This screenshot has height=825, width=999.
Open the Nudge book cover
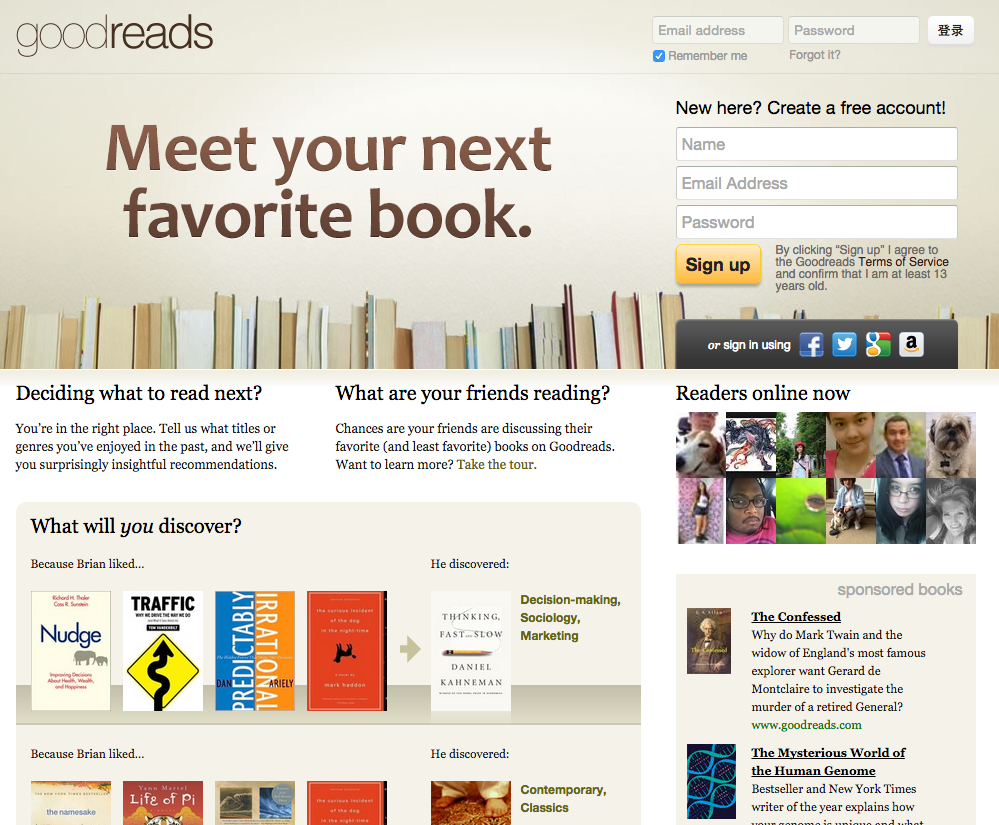pyautogui.click(x=71, y=650)
